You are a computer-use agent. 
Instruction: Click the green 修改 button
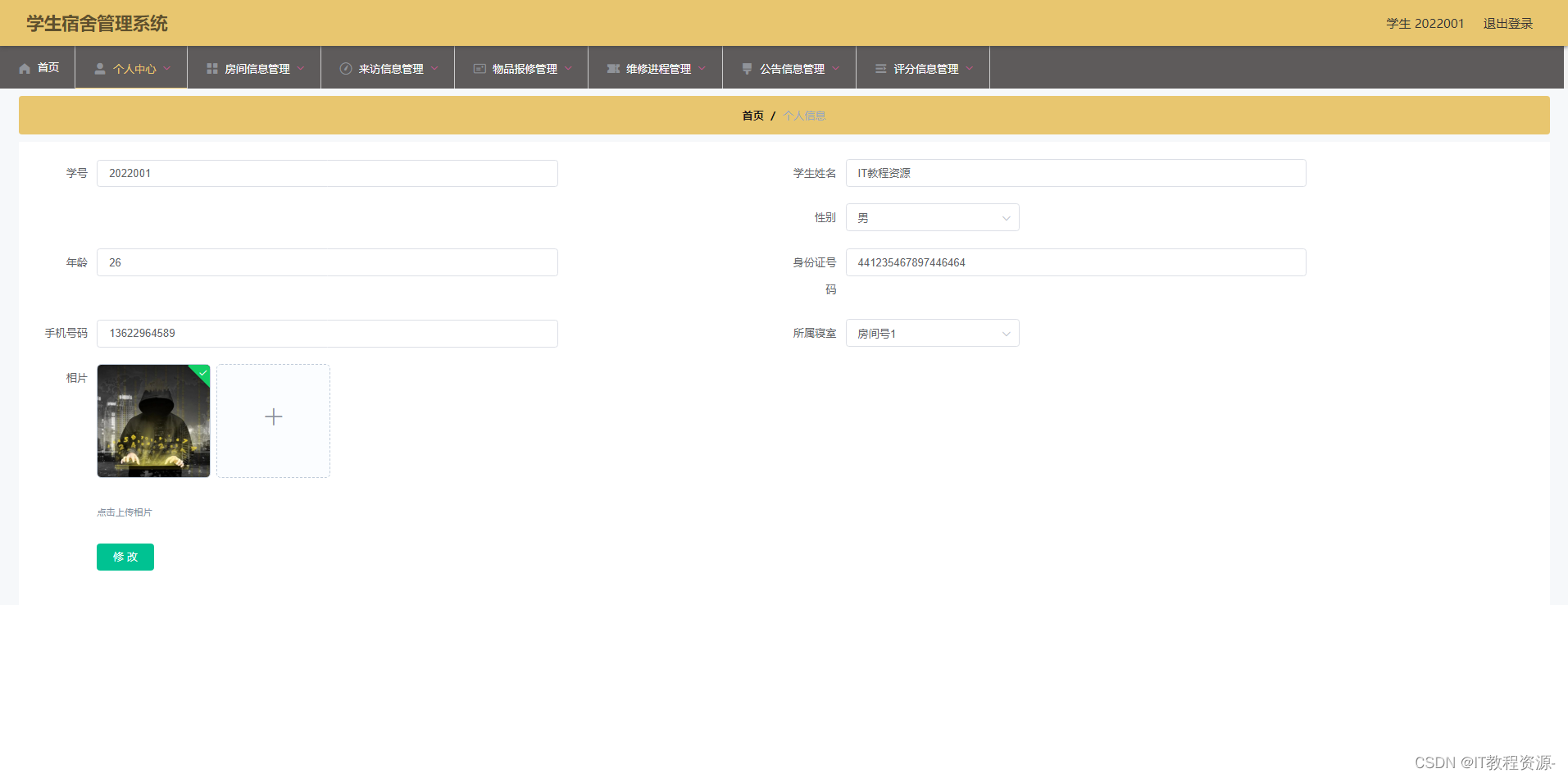[125, 557]
